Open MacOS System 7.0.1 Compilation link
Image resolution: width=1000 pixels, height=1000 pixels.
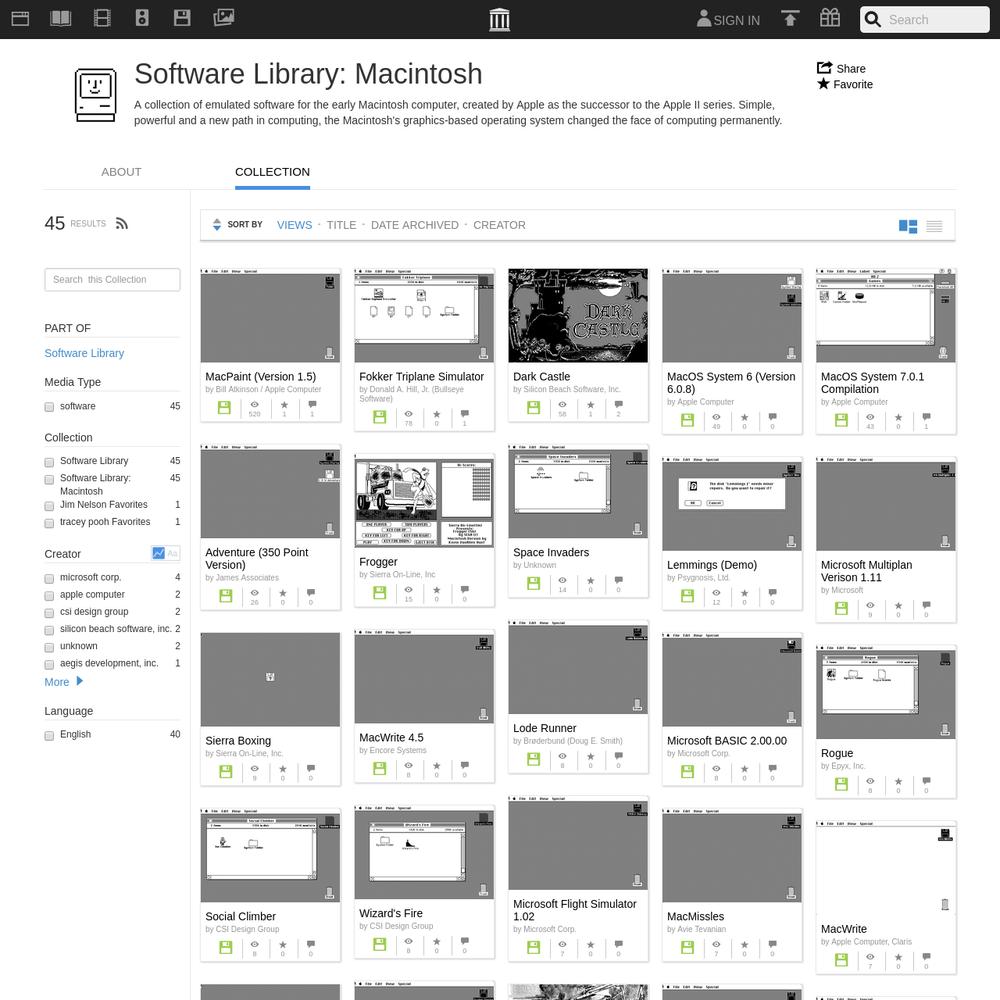click(872, 383)
